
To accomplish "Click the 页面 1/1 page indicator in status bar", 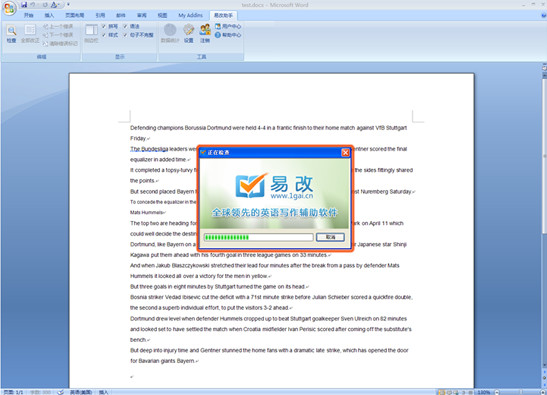I will (13, 392).
